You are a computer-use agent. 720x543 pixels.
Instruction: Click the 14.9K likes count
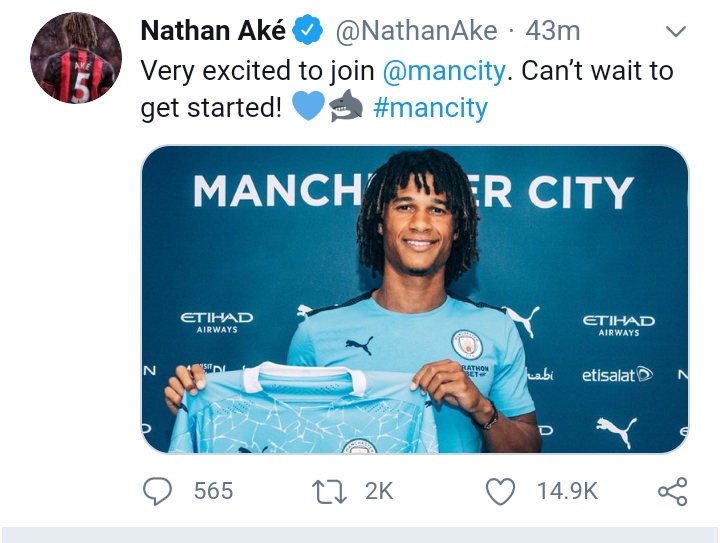coord(567,491)
